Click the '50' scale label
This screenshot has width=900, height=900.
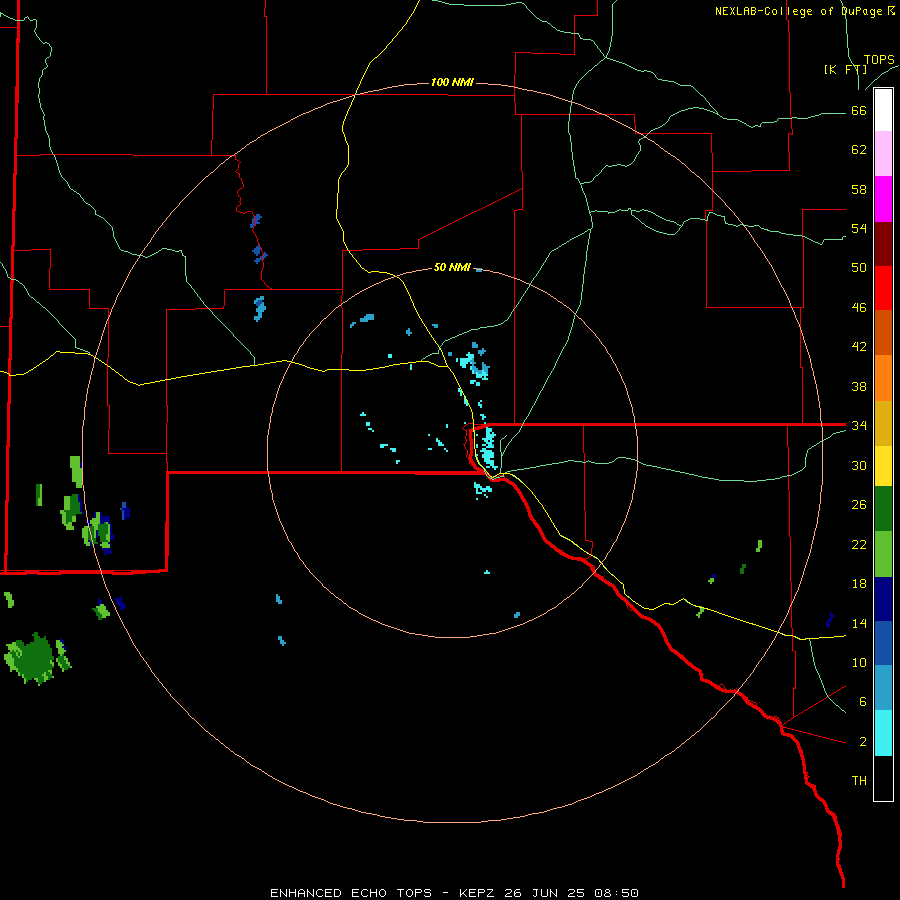coord(859,267)
